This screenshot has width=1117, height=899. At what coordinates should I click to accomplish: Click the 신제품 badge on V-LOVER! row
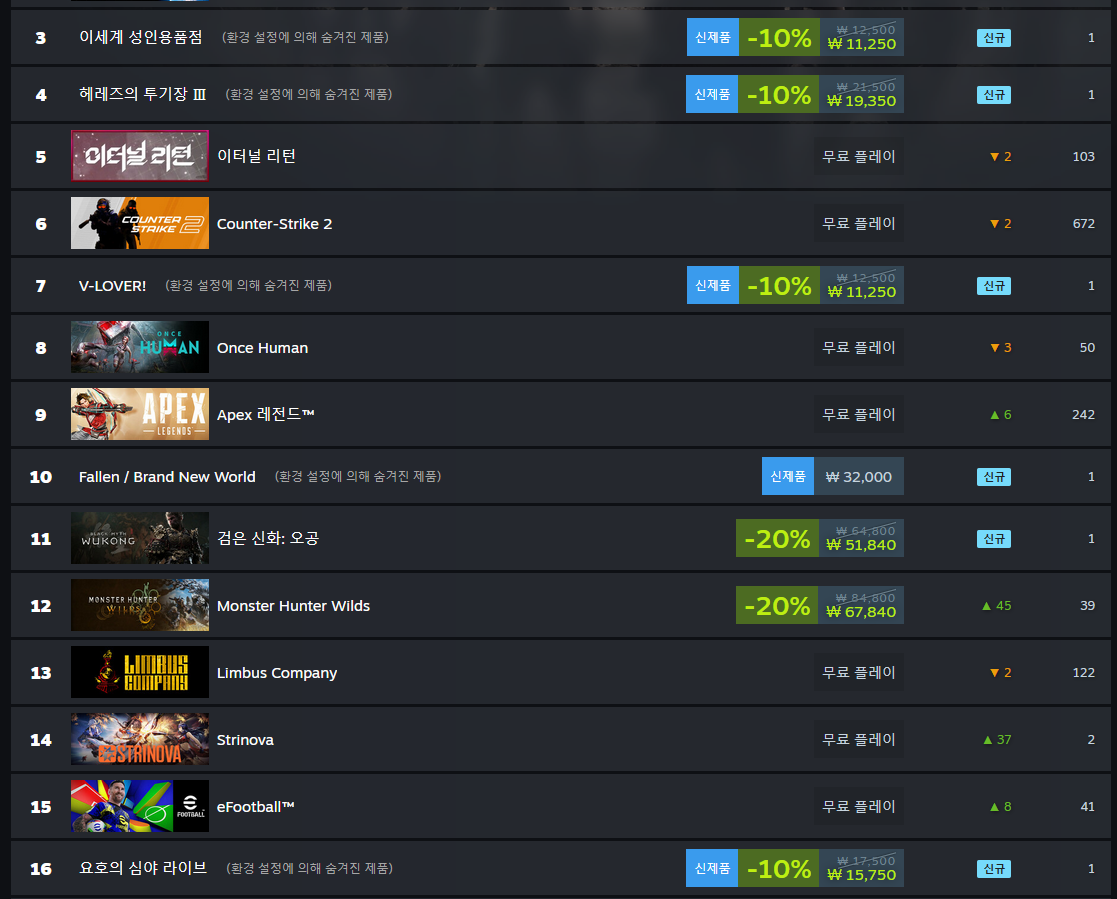pos(712,285)
